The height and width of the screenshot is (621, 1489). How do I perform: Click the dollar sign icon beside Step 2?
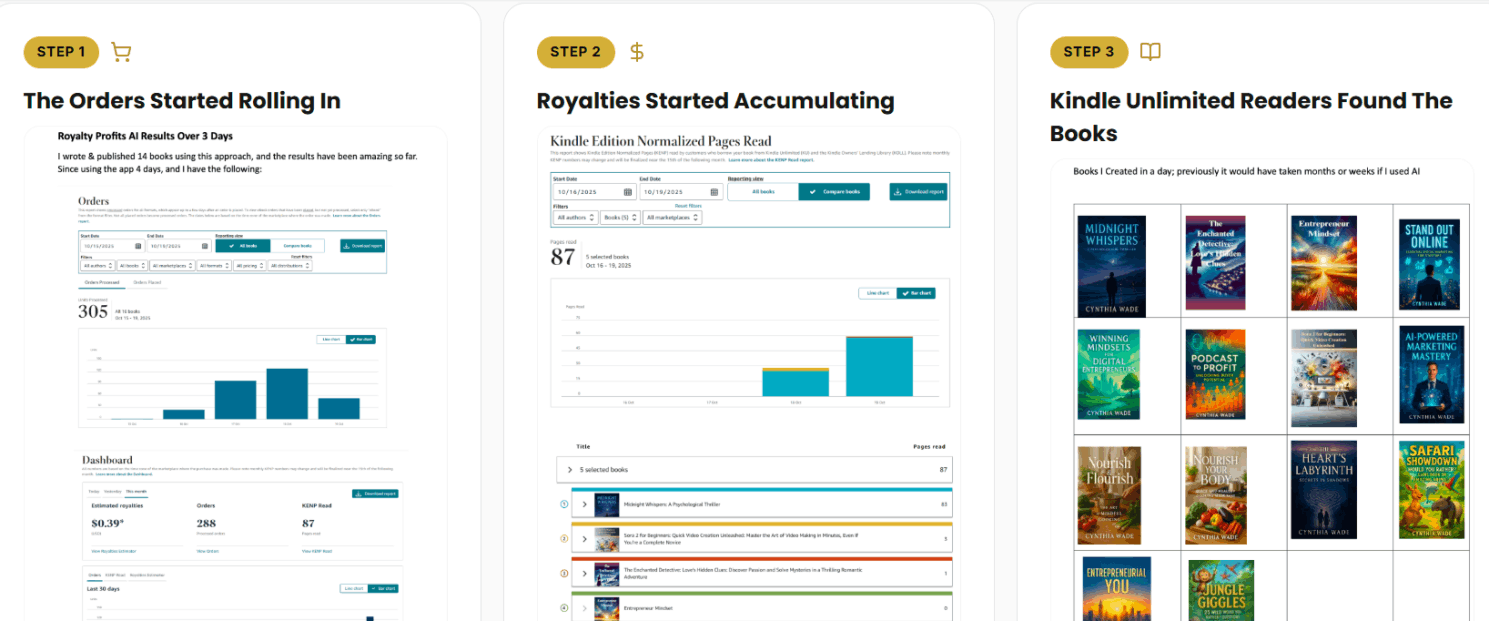[636, 52]
